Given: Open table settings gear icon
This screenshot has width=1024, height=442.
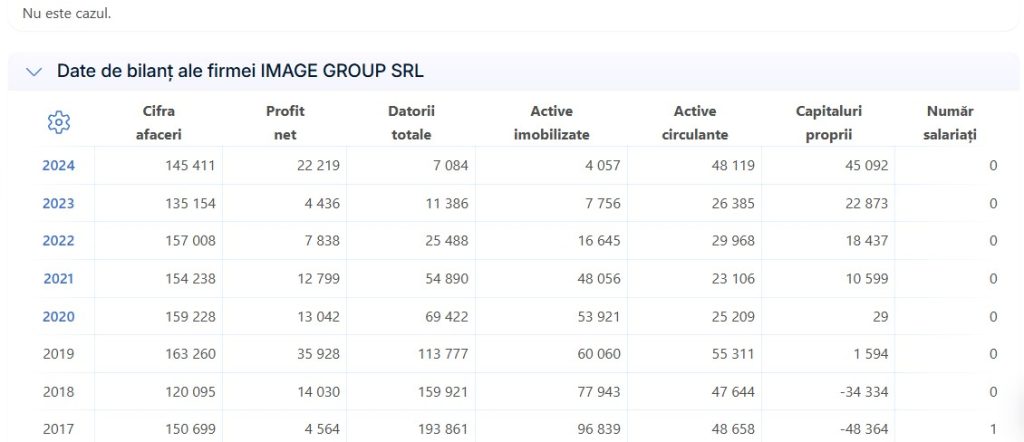Looking at the screenshot, I should tap(59, 123).
